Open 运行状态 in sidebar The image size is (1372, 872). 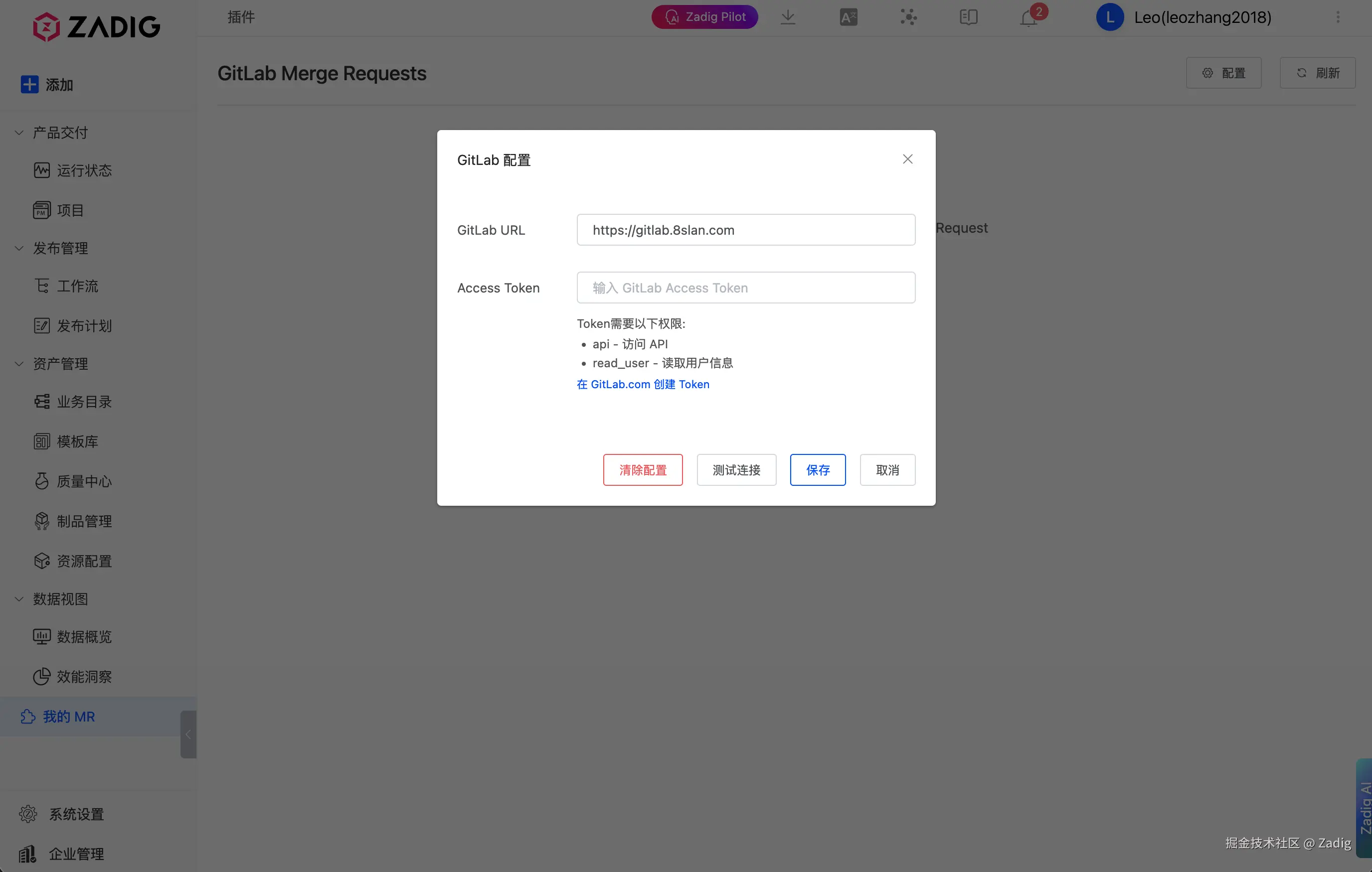[84, 170]
